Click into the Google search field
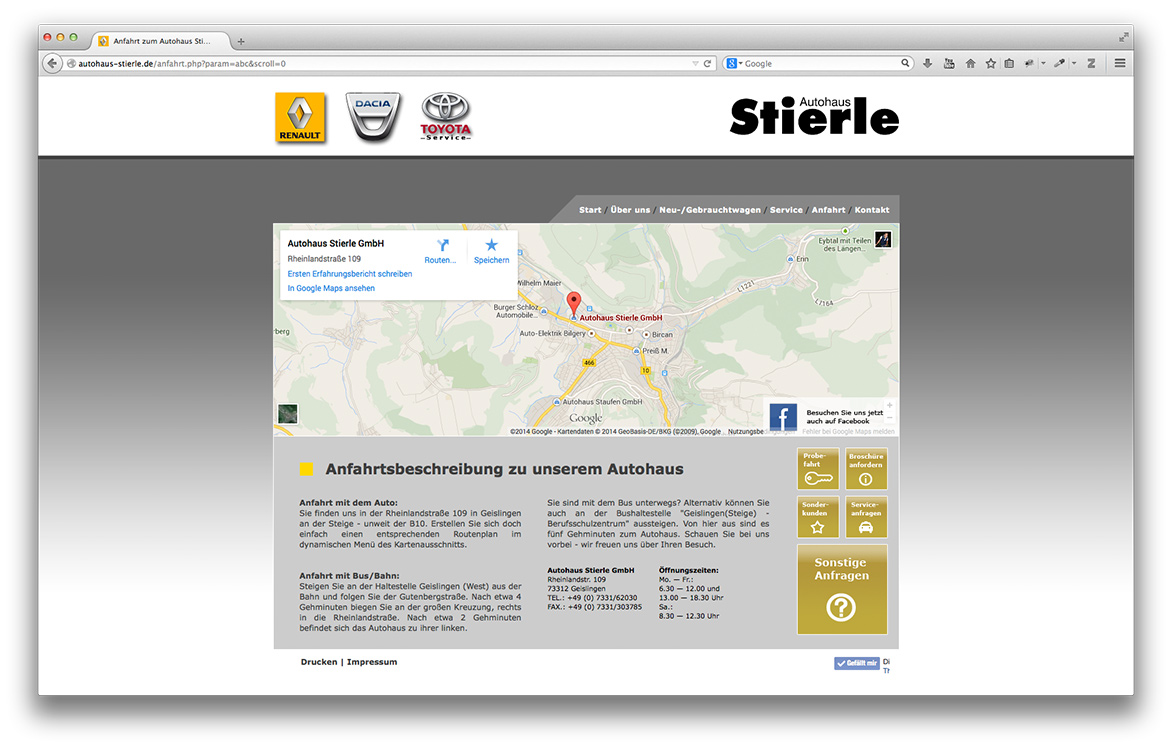Screen dimensions: 1170x750 pos(820,63)
